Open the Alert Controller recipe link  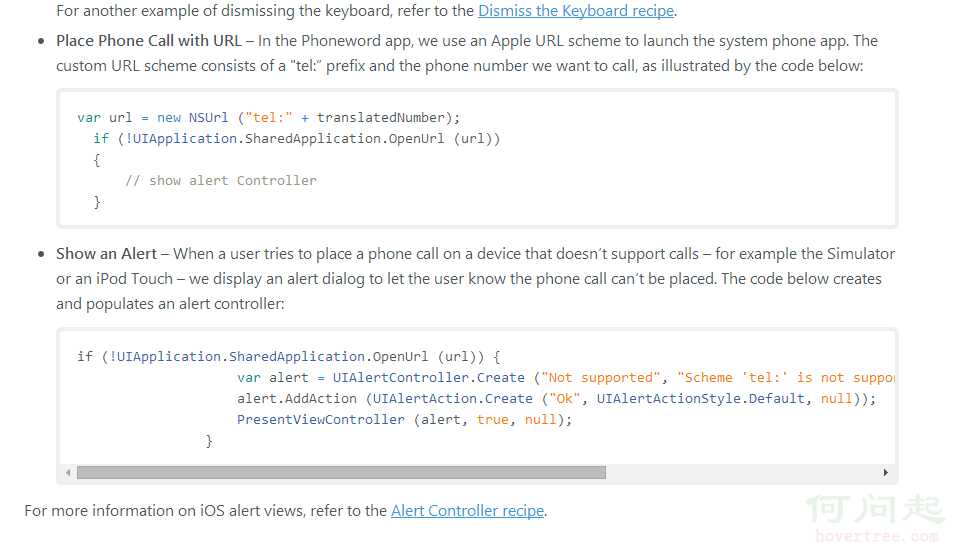click(x=467, y=511)
